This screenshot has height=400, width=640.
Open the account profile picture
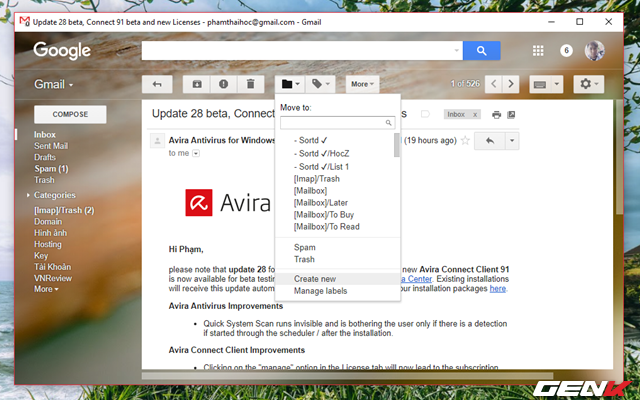tap(594, 51)
